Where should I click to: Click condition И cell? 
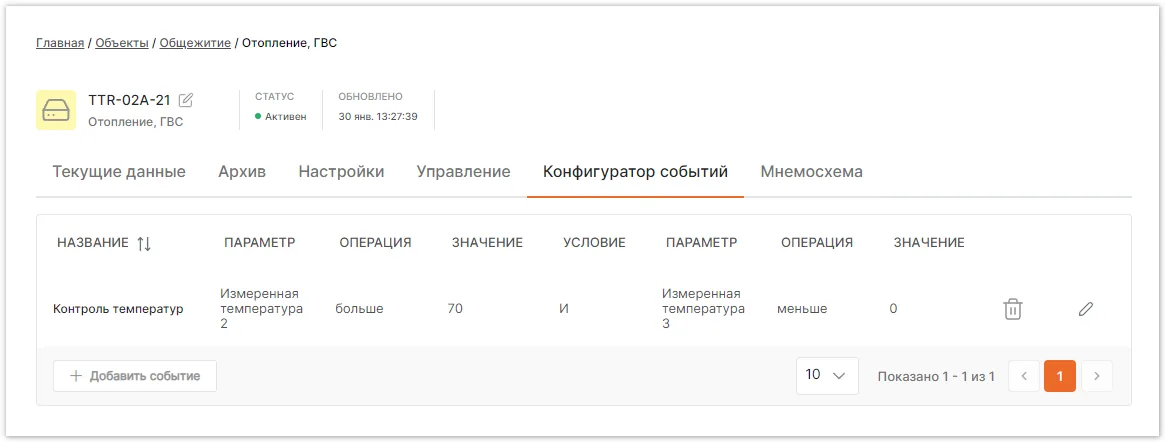(564, 308)
